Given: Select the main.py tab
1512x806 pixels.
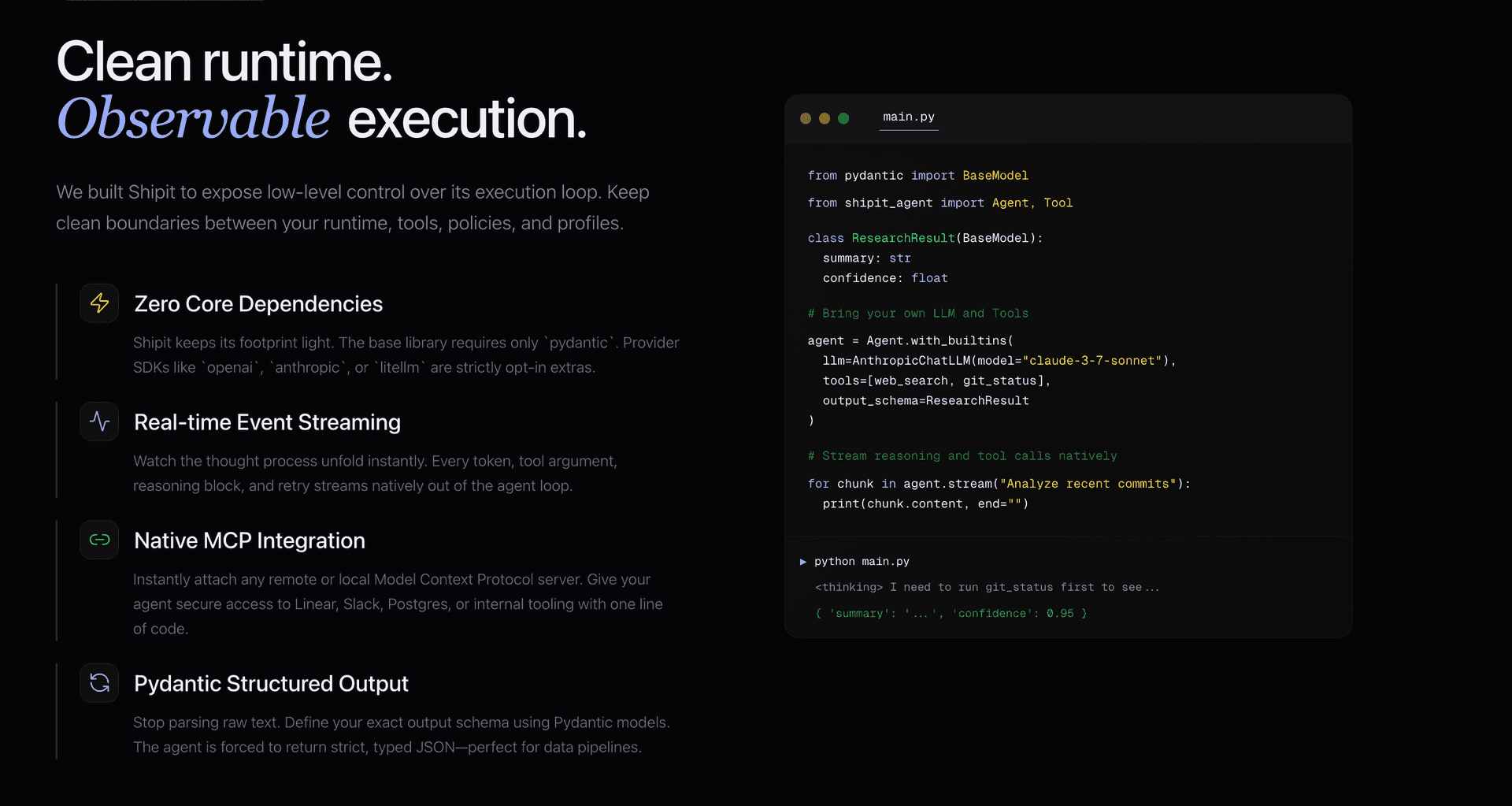Looking at the screenshot, I should [909, 117].
